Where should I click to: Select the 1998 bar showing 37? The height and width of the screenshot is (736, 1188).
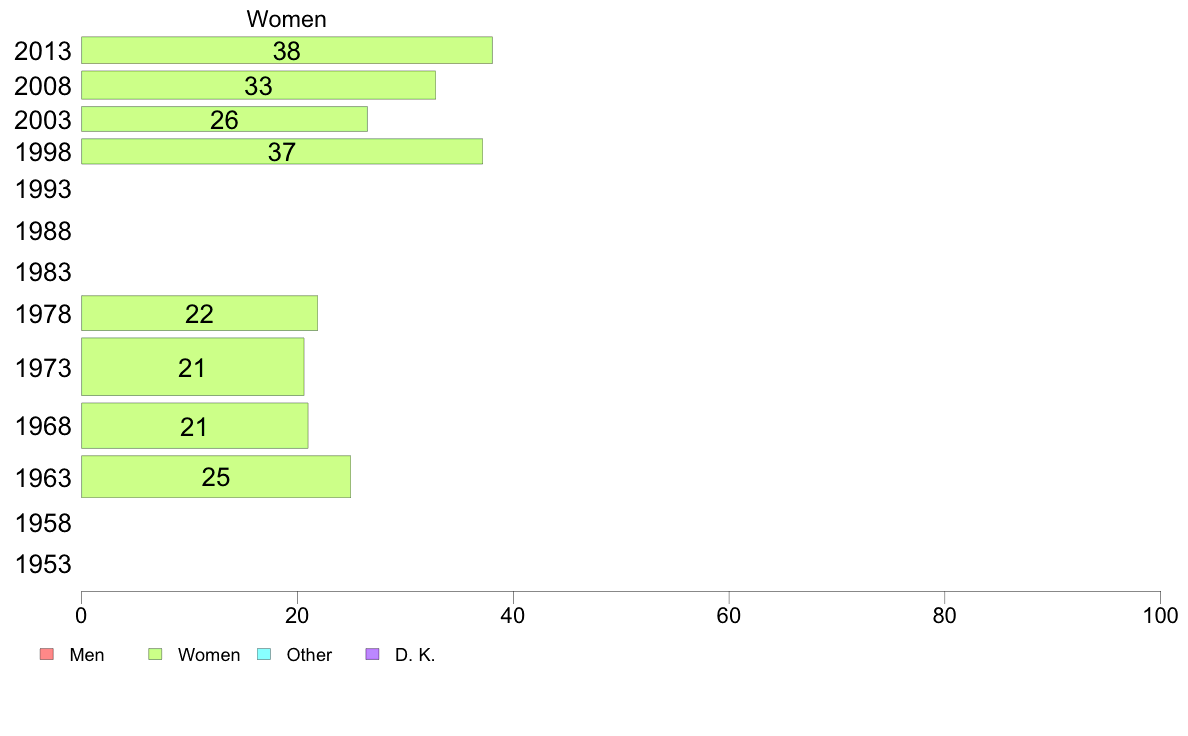click(282, 152)
